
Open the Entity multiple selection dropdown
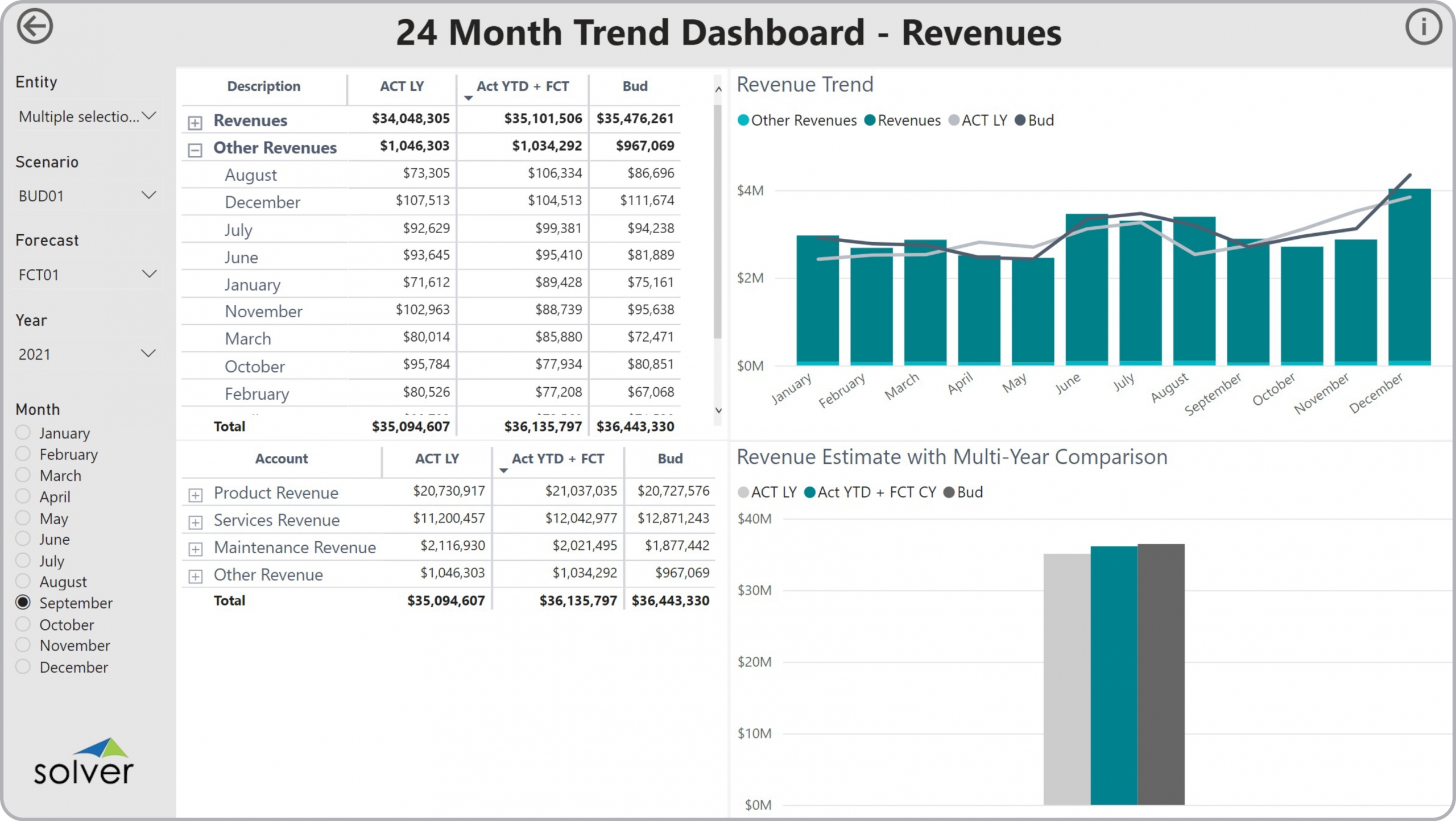[86, 117]
